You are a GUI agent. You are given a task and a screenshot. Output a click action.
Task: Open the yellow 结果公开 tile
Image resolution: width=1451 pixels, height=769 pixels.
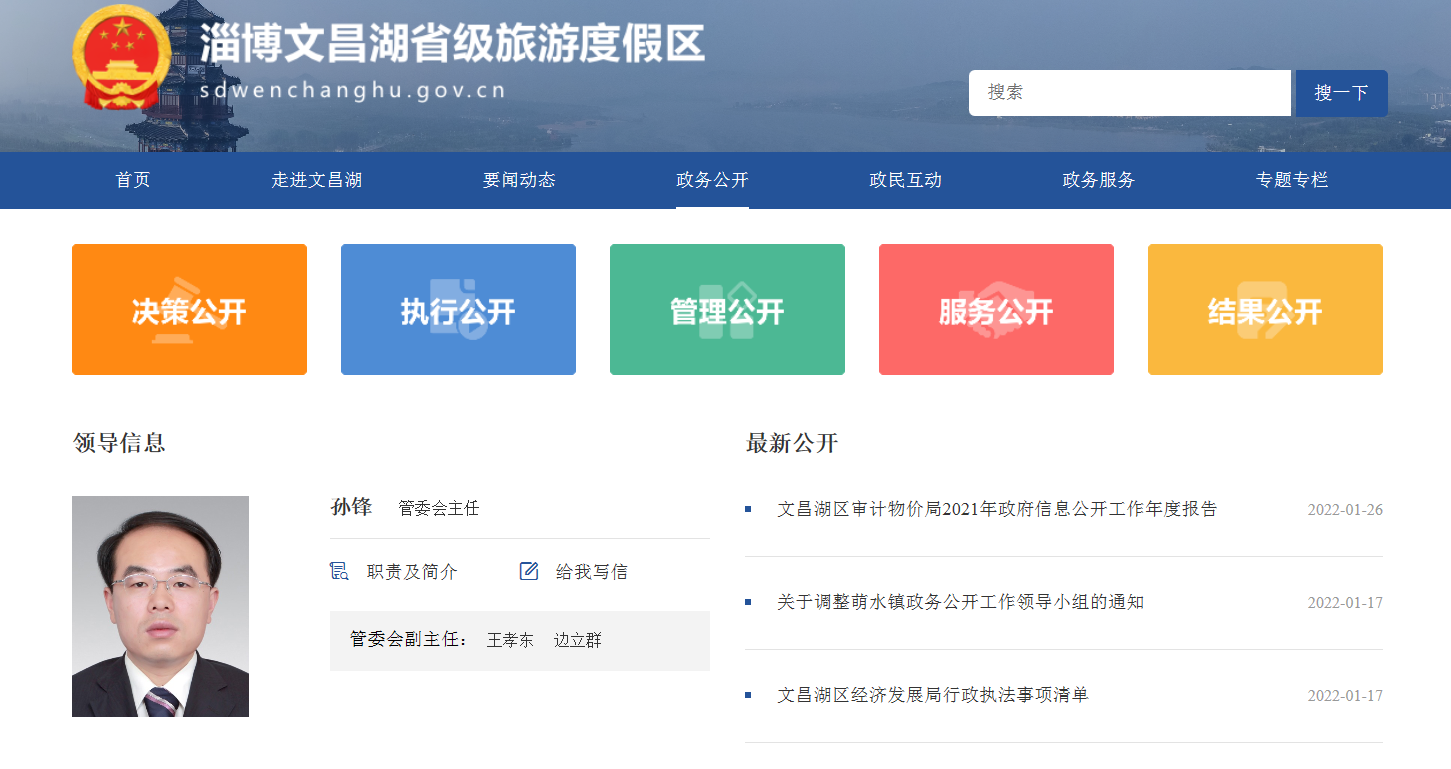pos(1265,310)
